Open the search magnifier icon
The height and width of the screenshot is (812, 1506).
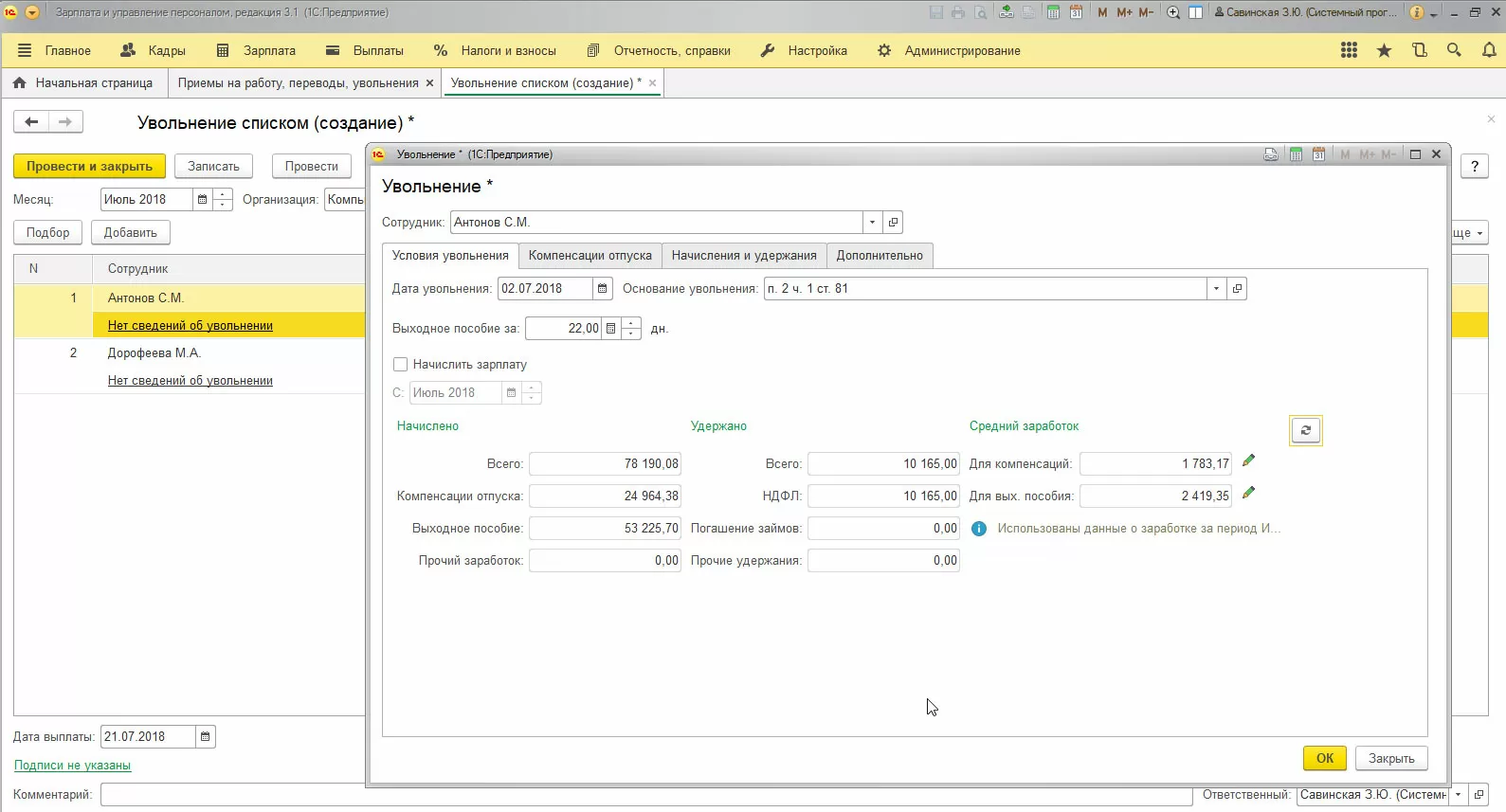coord(1453,50)
